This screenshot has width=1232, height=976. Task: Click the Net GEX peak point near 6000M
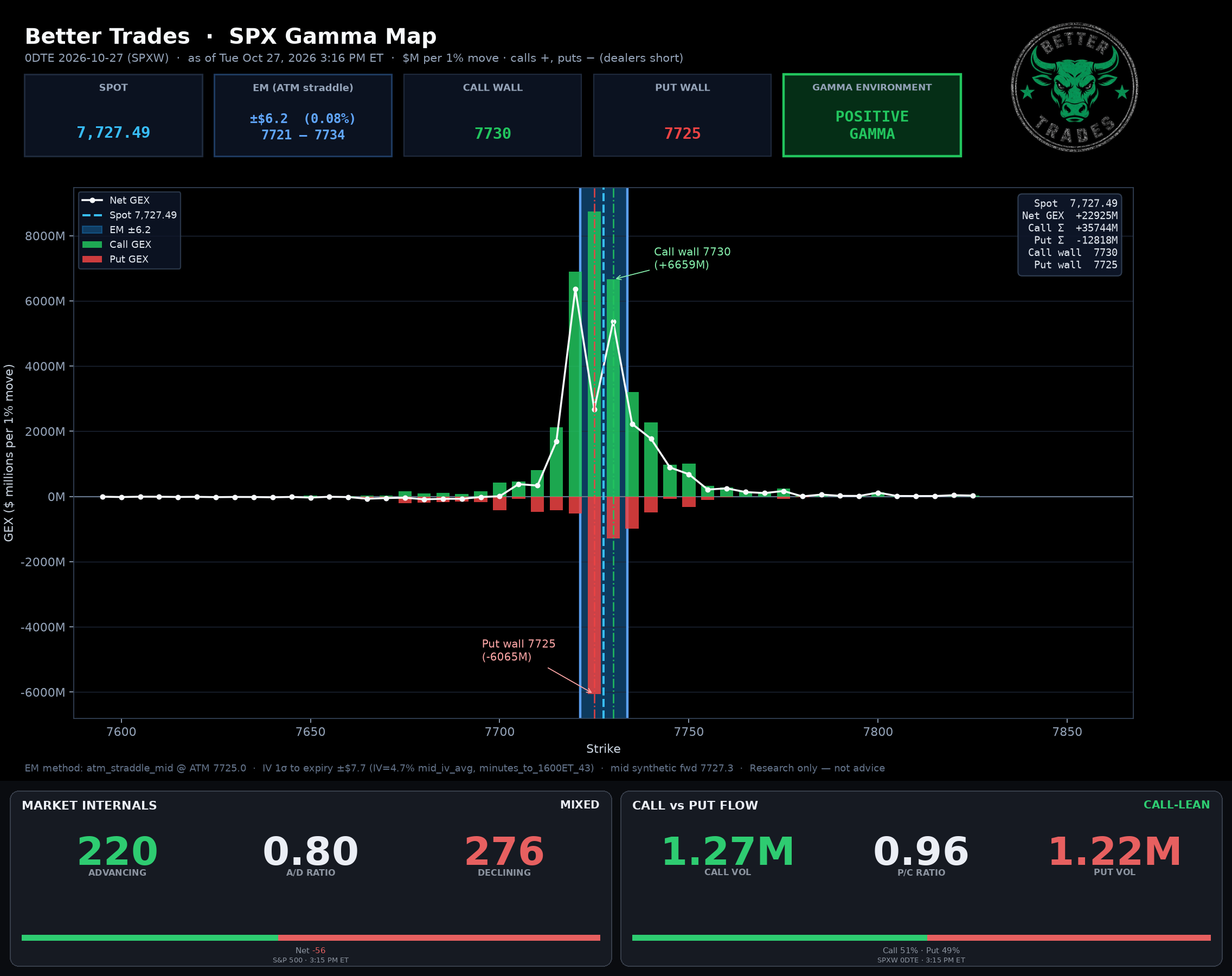click(x=575, y=289)
